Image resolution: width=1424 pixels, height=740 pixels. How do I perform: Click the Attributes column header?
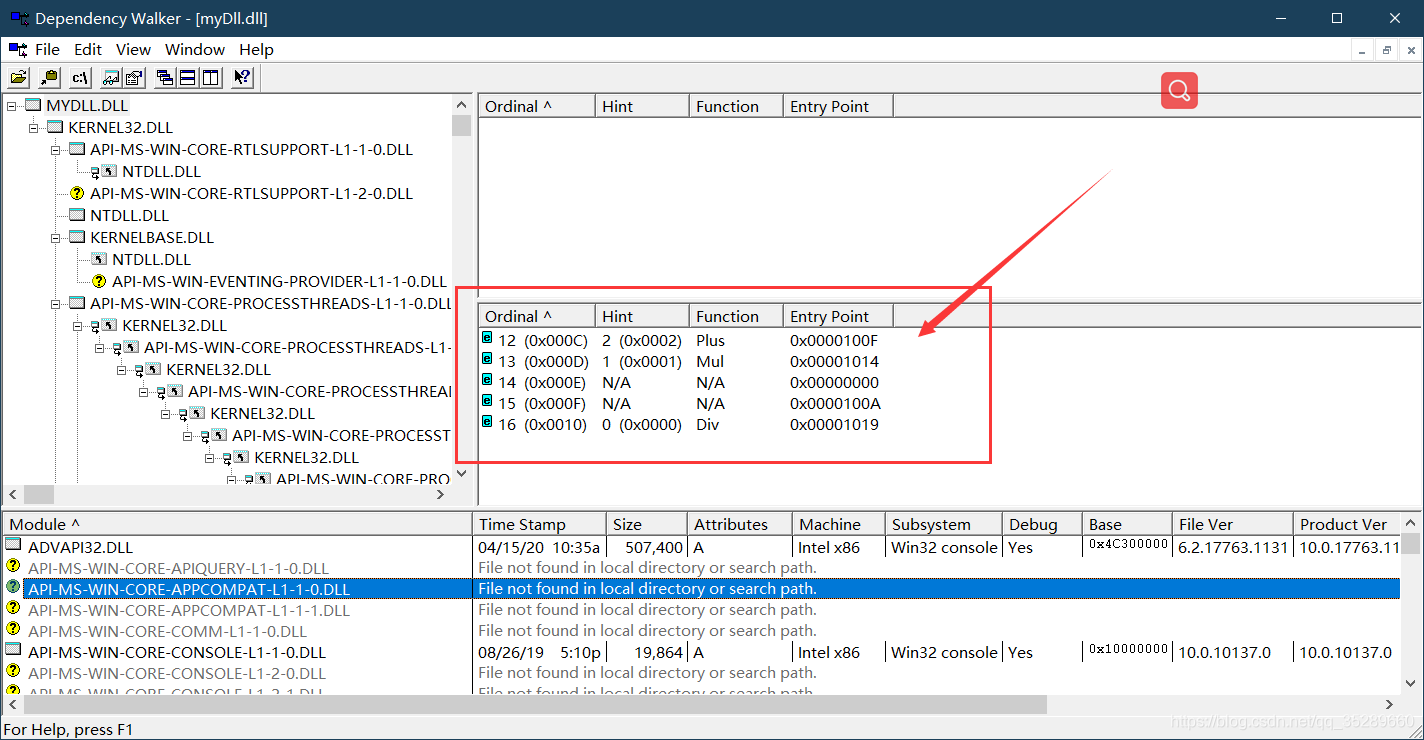(x=740, y=524)
